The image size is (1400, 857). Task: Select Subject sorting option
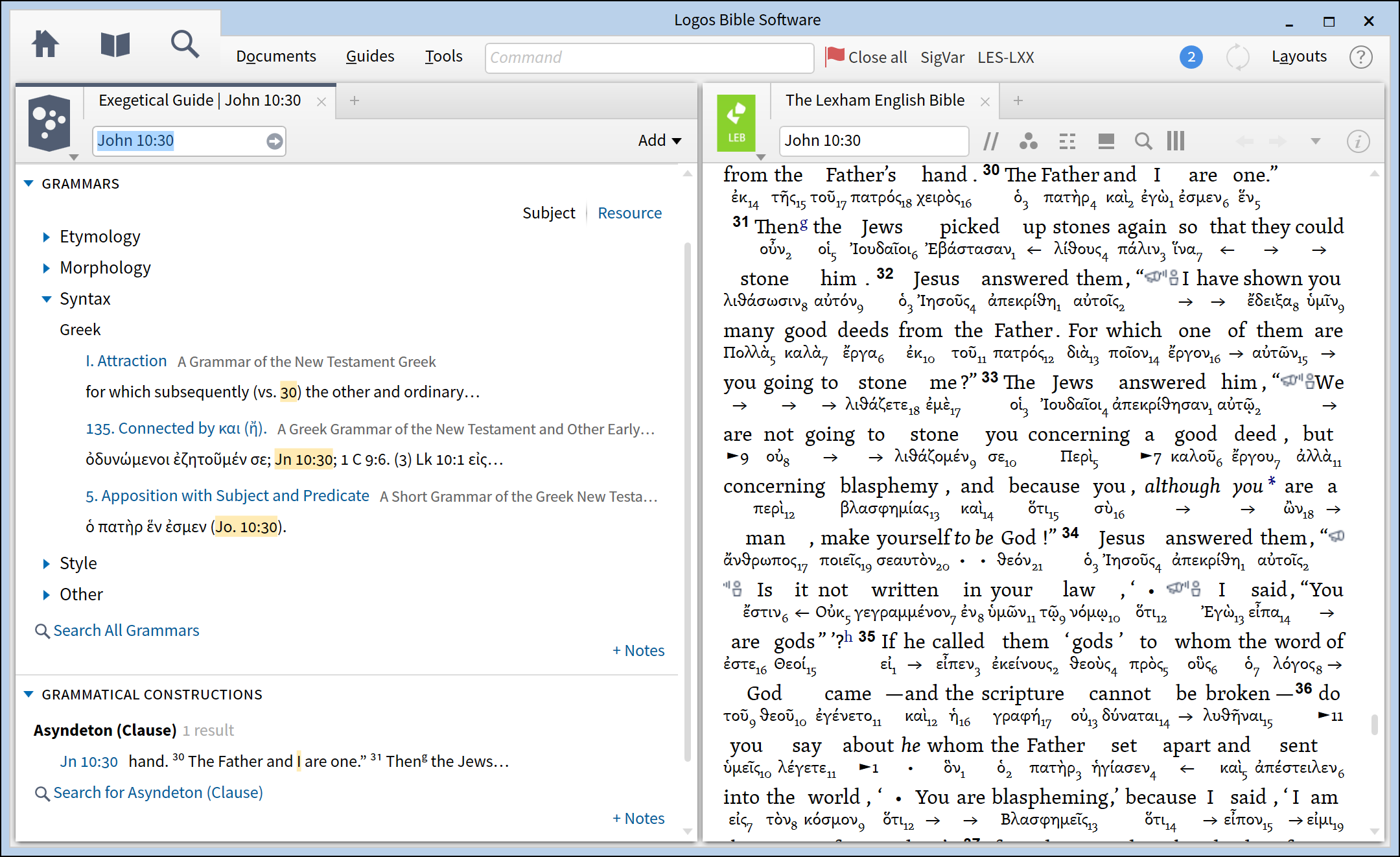tap(548, 213)
